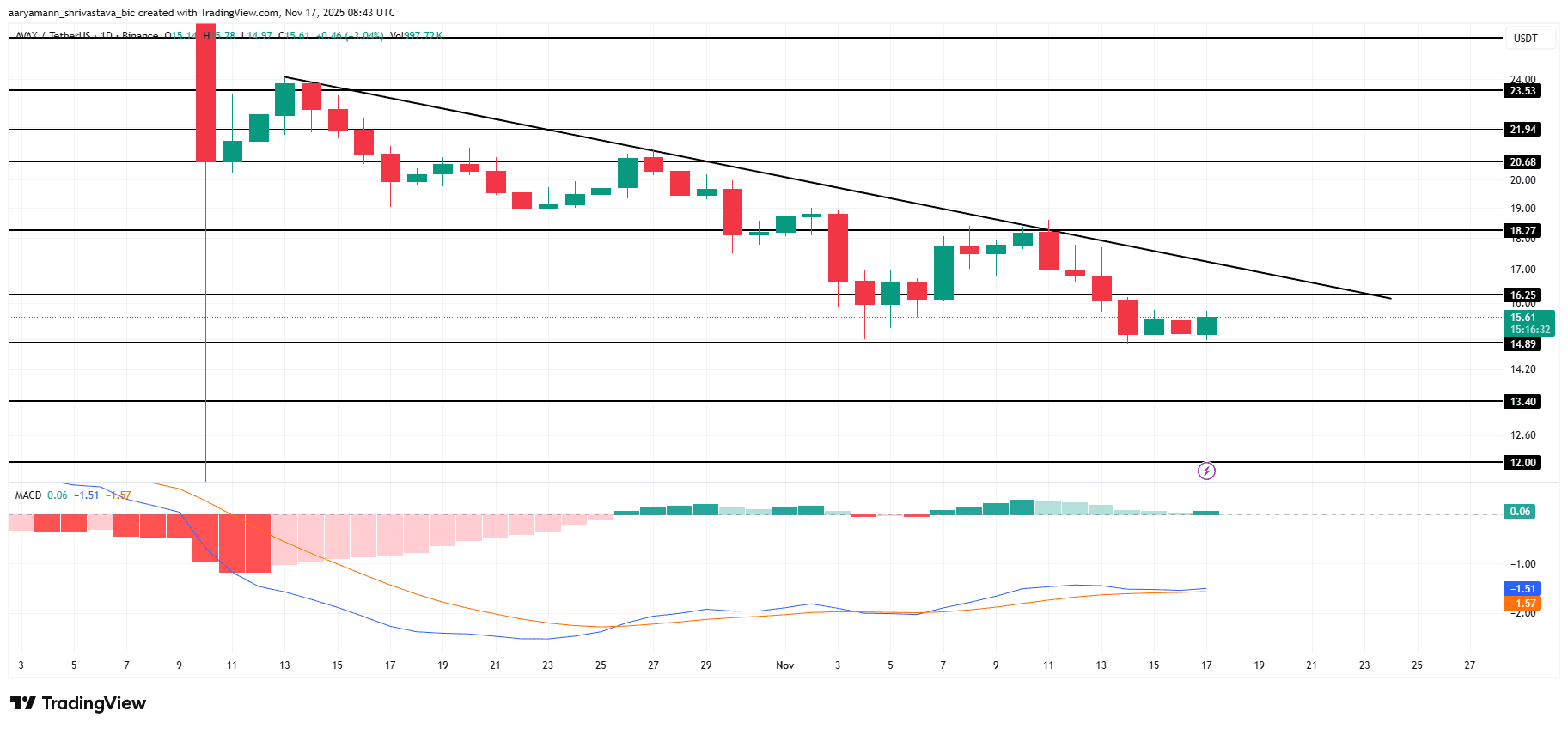This screenshot has height=729, width=1568.
Task: Click the large red candle on October 10
Action: pyautogui.click(x=206, y=93)
